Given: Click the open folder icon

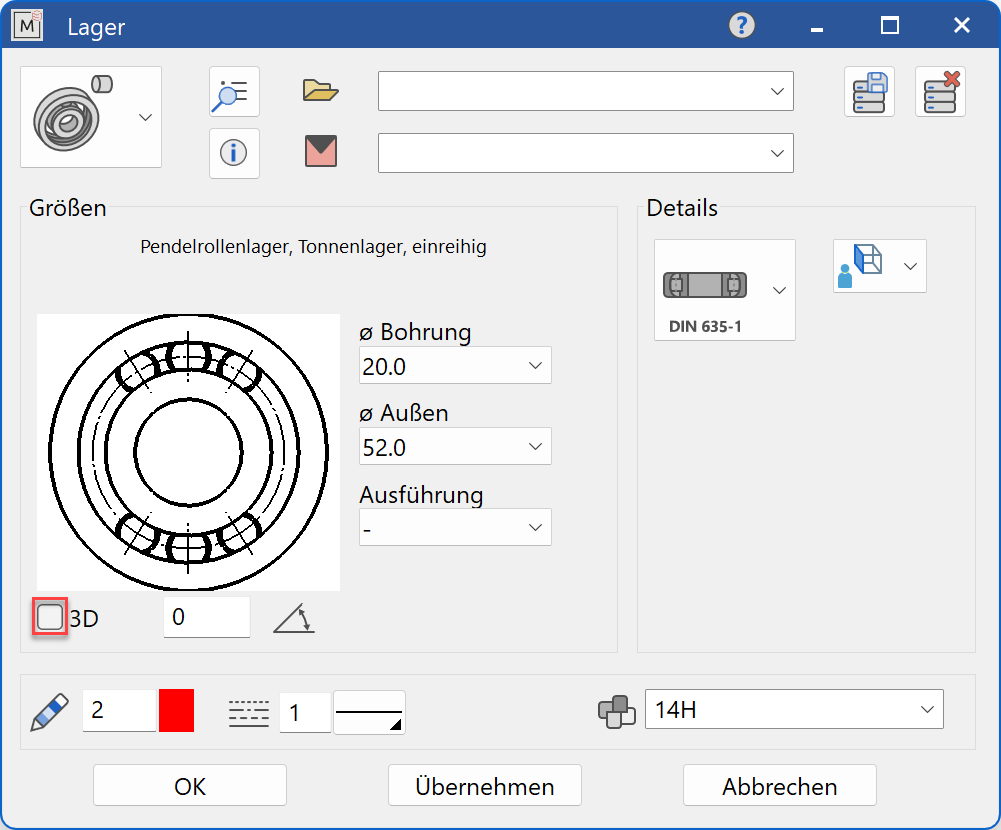Looking at the screenshot, I should pos(320,91).
